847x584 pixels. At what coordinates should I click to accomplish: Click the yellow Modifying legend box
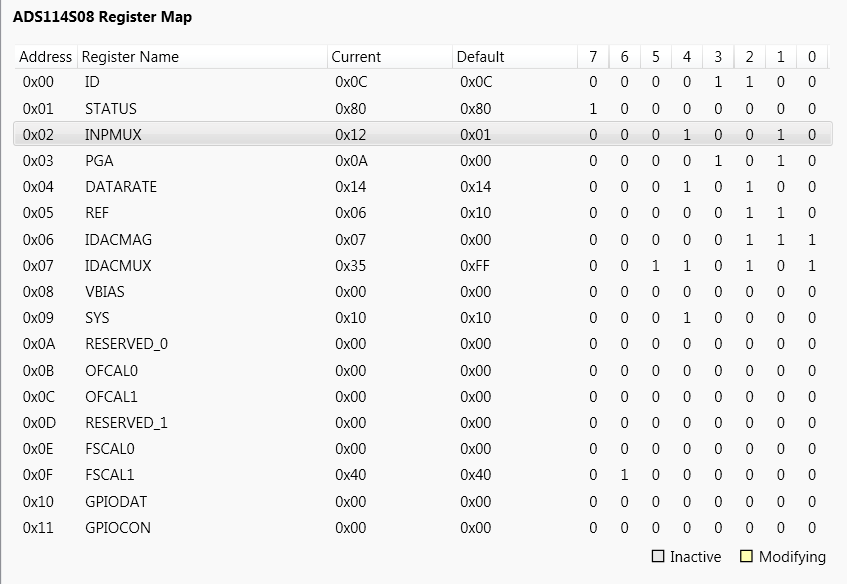pyautogui.click(x=746, y=556)
